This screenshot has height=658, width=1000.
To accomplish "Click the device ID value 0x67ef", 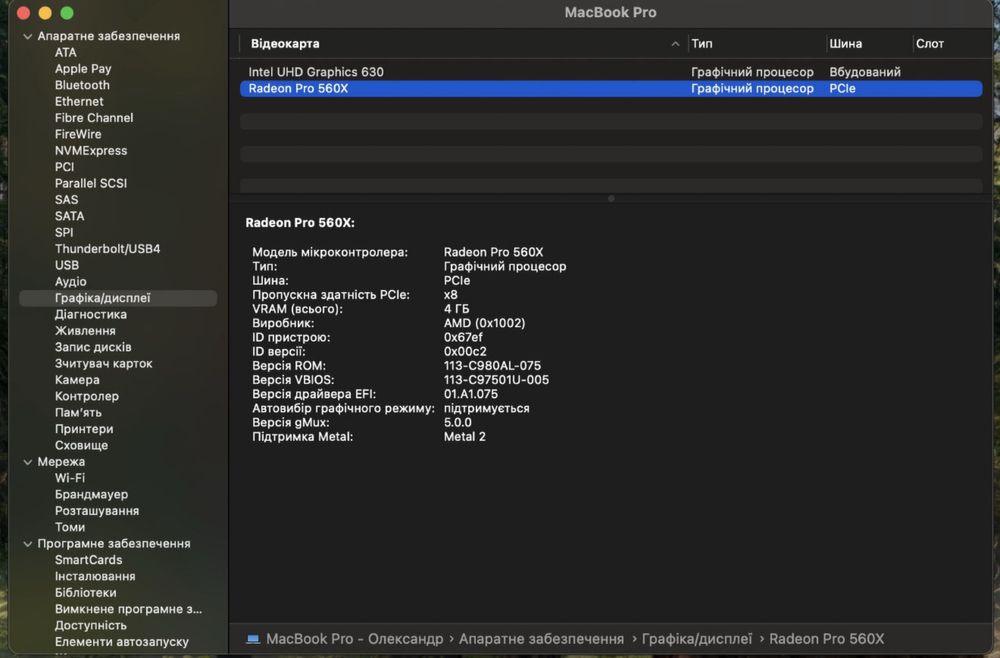I will pyautogui.click(x=463, y=337).
